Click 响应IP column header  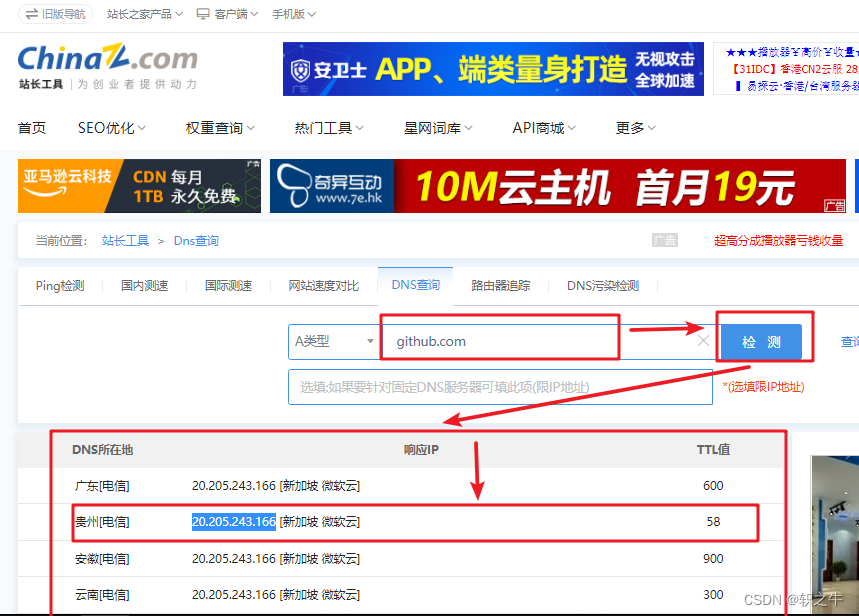click(421, 450)
